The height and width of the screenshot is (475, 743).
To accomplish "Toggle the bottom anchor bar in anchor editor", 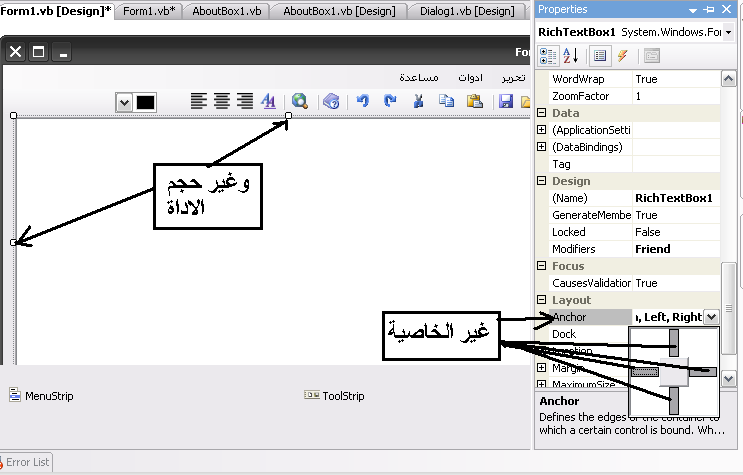I will pos(675,400).
